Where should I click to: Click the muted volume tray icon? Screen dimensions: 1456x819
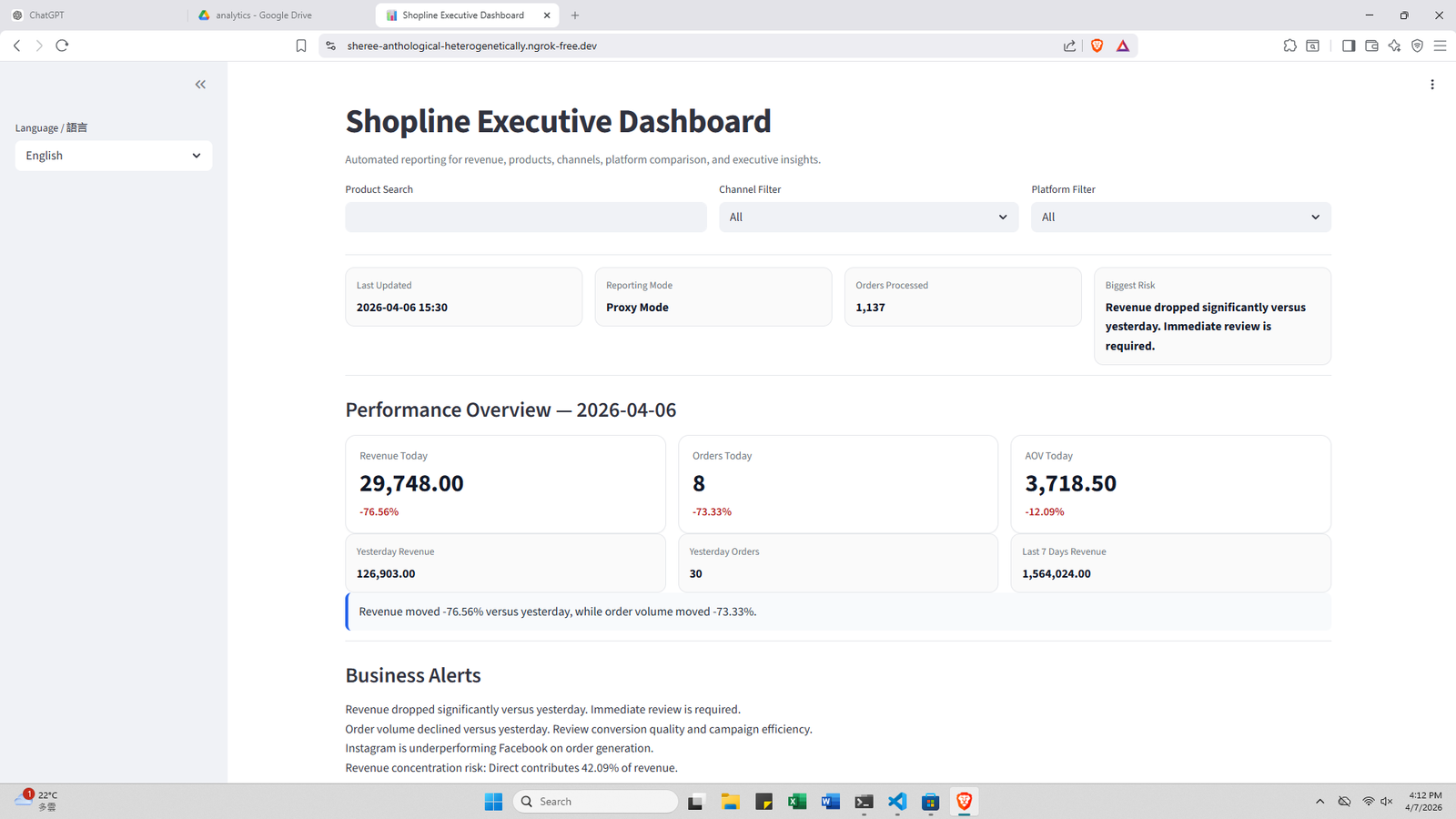pyautogui.click(x=1387, y=802)
